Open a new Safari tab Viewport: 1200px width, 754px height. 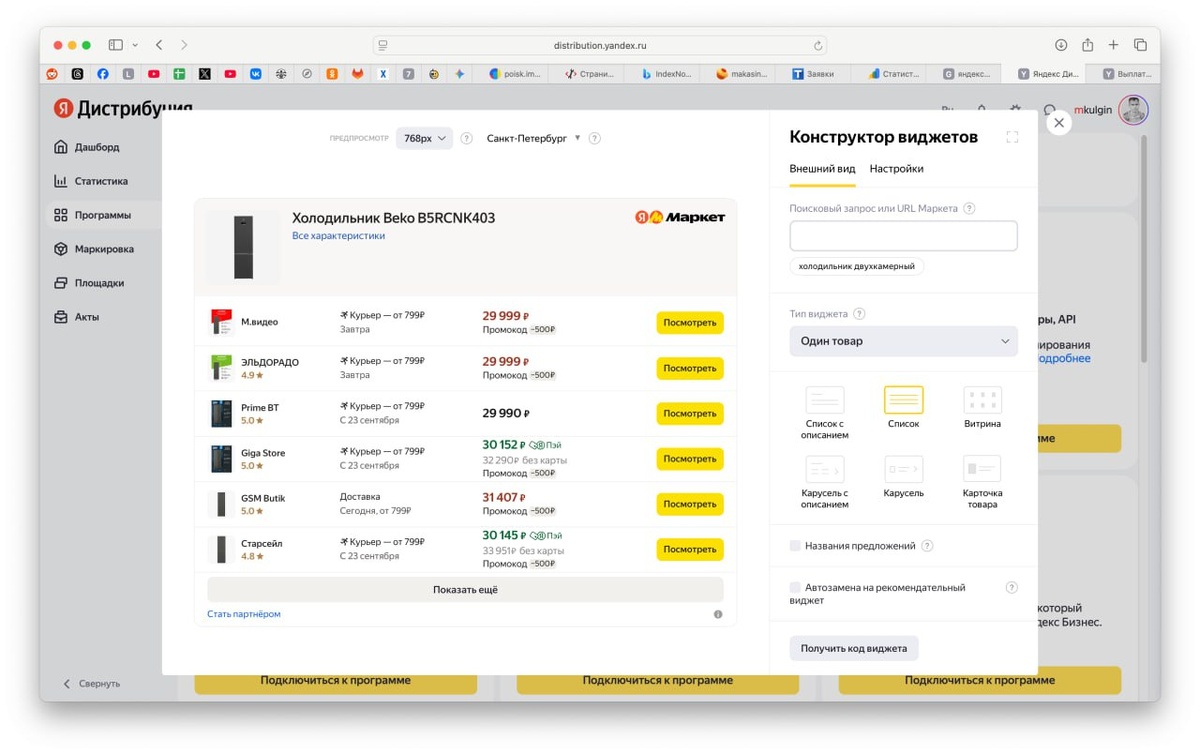[x=1113, y=45]
